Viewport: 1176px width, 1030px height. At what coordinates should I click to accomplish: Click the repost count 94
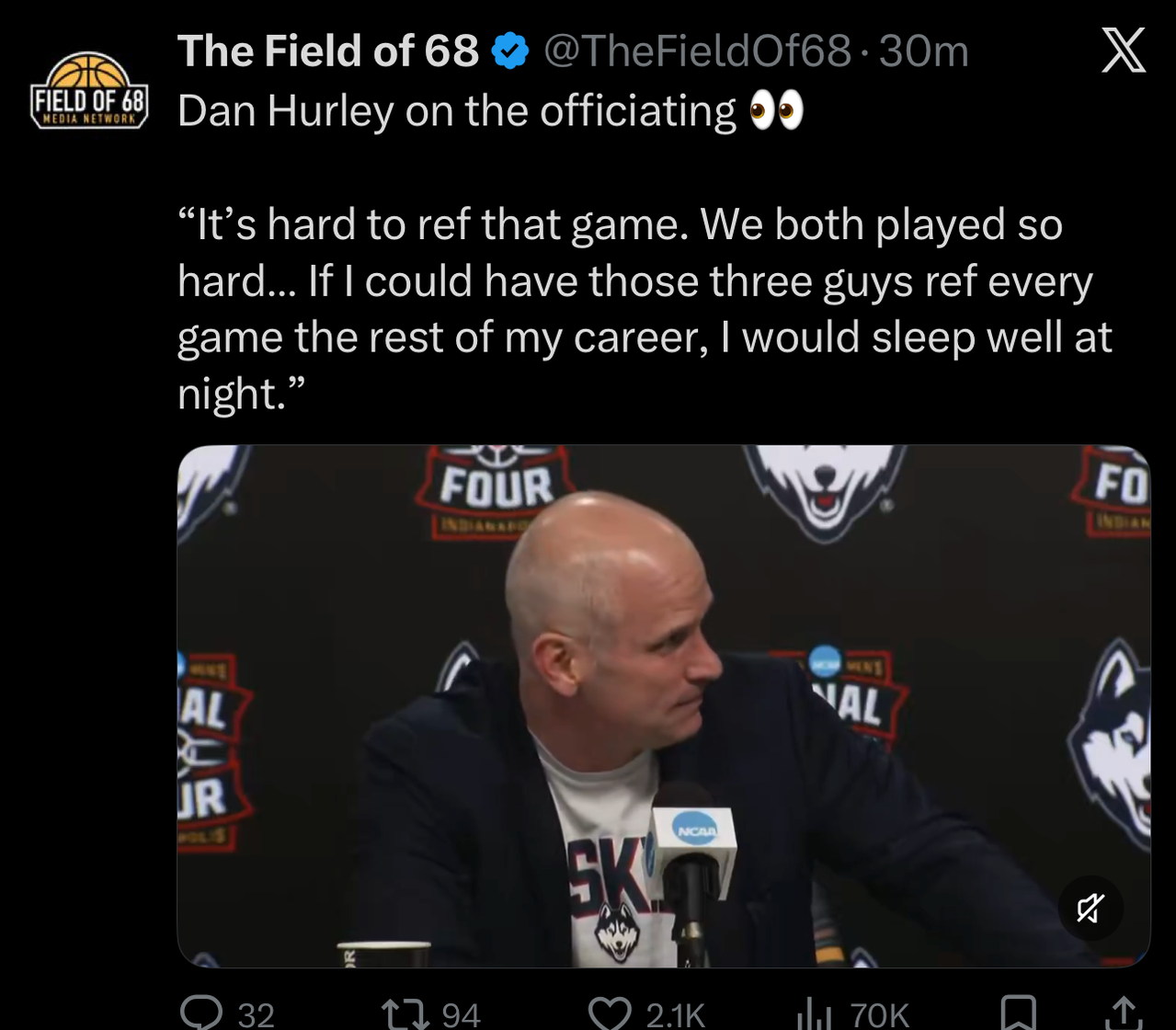(x=461, y=1014)
